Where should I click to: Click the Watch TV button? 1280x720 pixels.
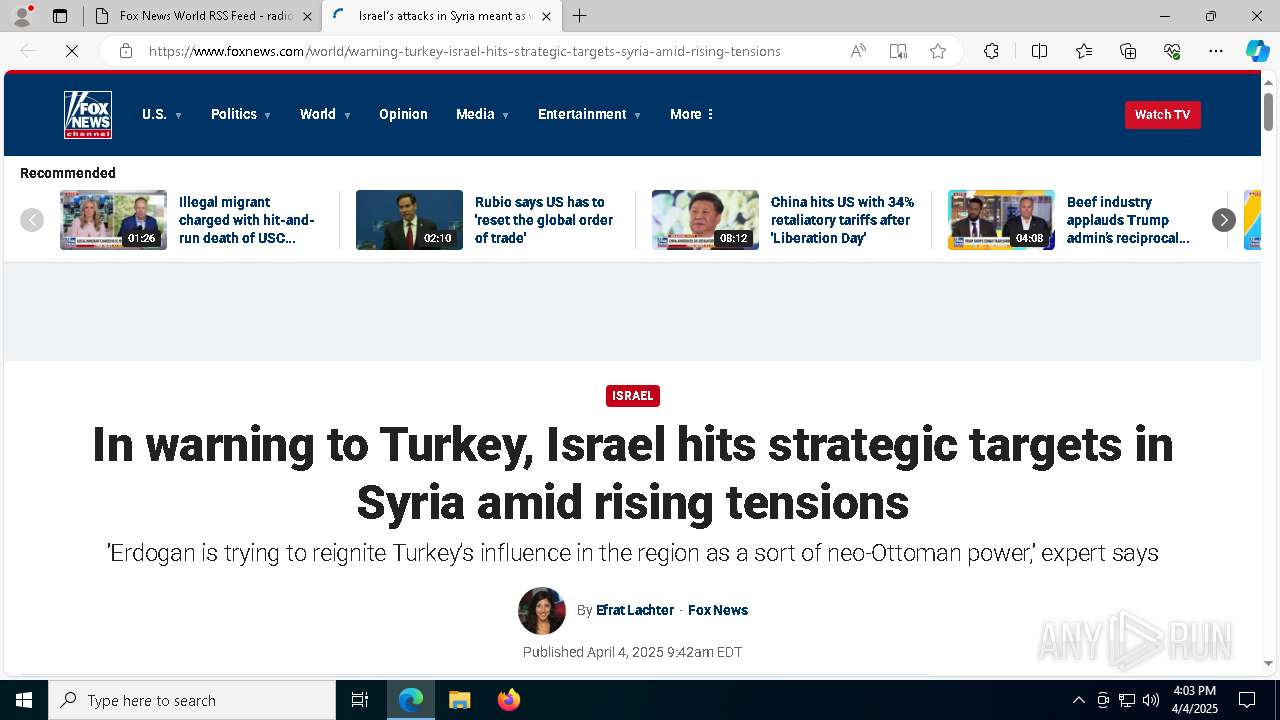(1162, 114)
